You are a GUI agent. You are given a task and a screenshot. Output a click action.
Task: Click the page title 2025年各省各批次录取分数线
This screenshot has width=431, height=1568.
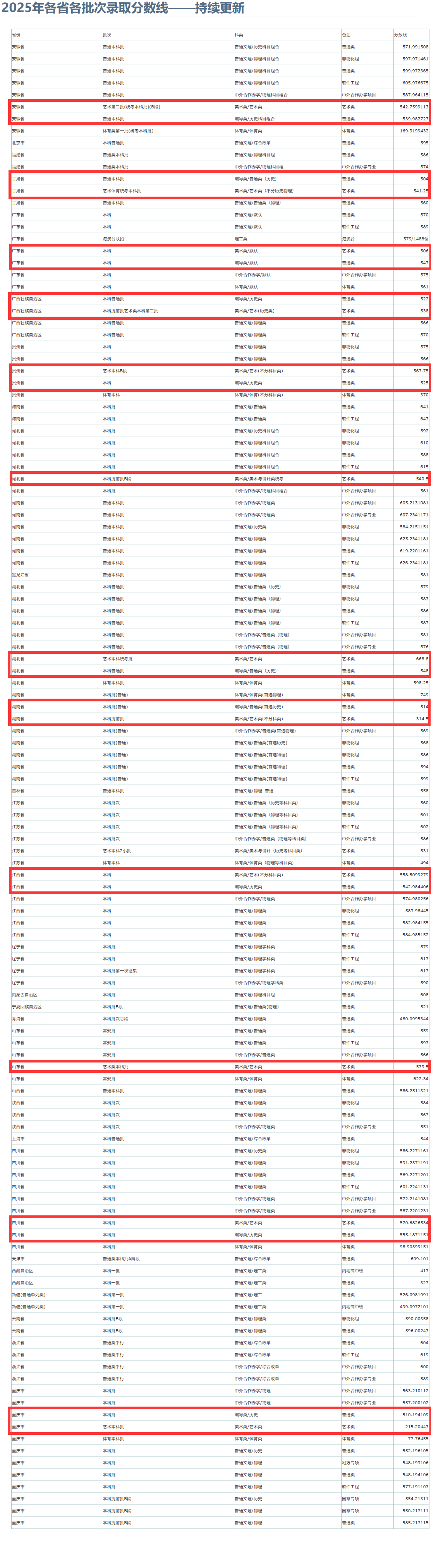(85, 8)
